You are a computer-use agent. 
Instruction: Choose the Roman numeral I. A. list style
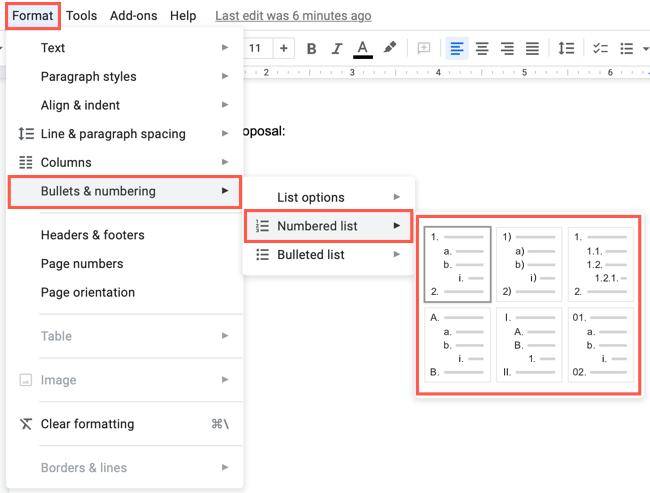point(529,345)
